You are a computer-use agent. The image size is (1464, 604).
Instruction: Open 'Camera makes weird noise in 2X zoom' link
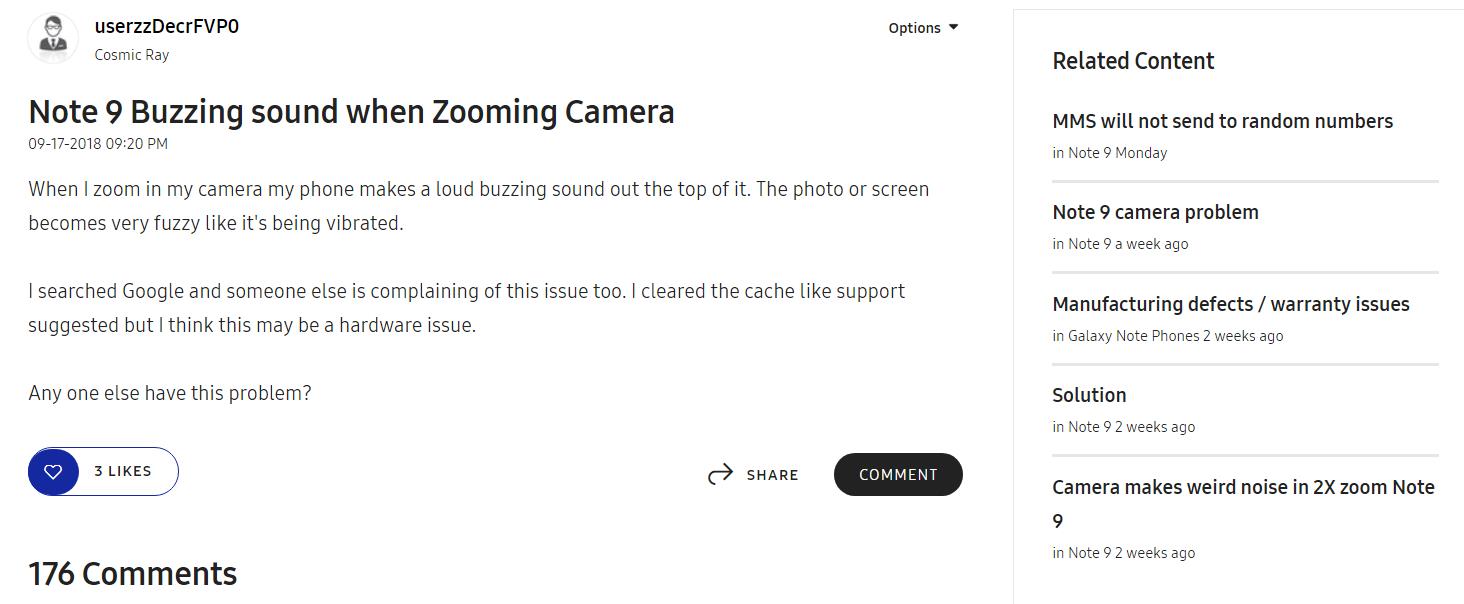click(1242, 488)
